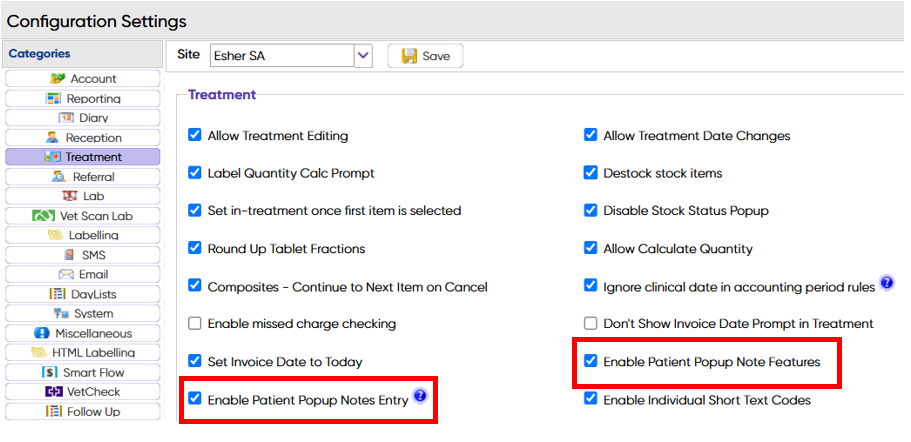The image size is (911, 442).
Task: Uncheck Round Up Tablet Fractions
Action: pyautogui.click(x=195, y=248)
